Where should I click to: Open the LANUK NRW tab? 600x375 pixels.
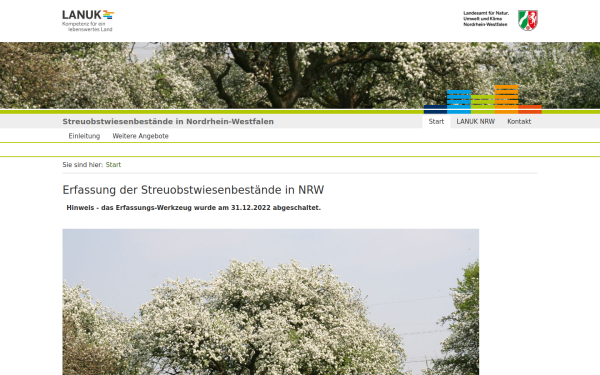tap(475, 121)
